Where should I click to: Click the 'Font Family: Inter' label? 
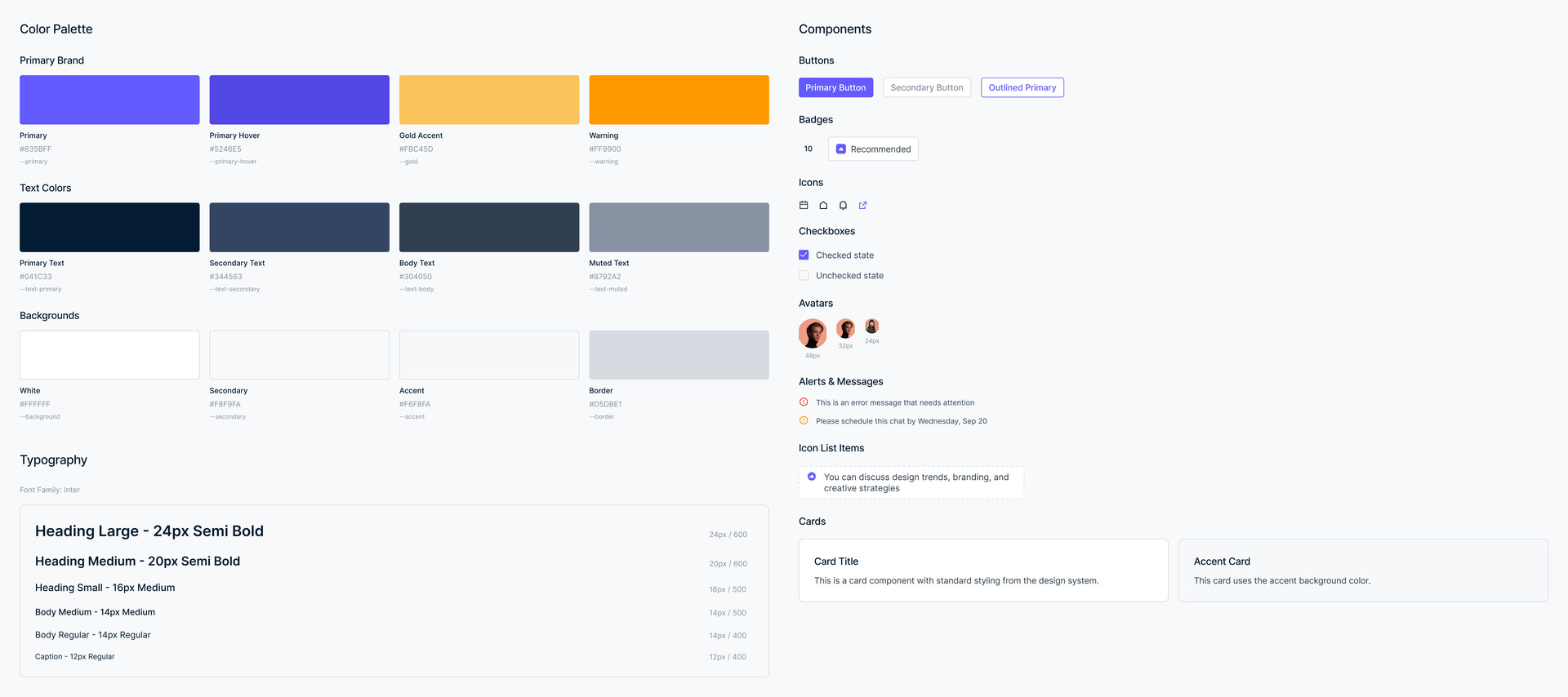[50, 490]
